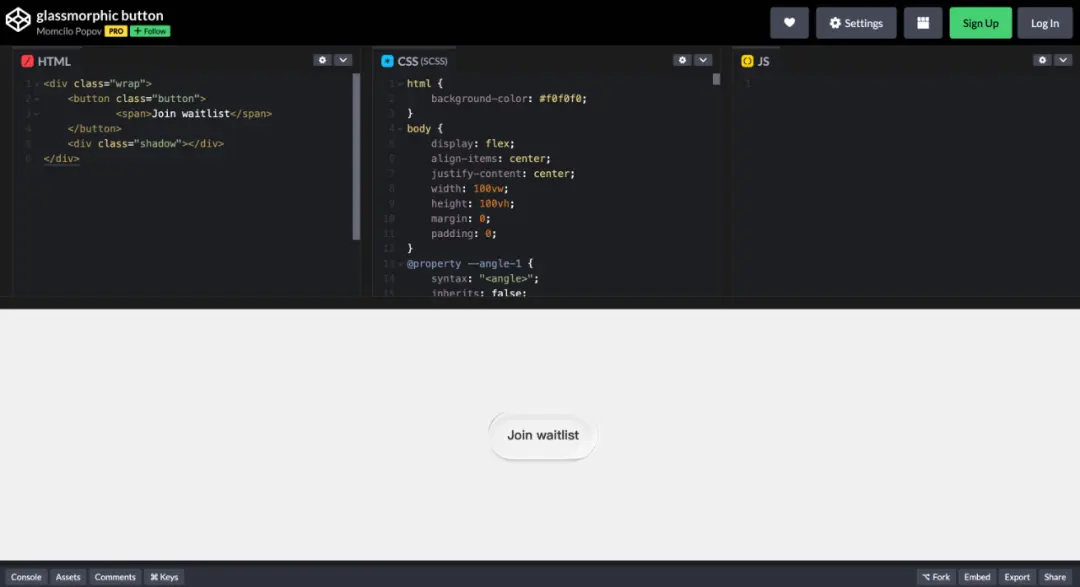Fork this pen
The height and width of the screenshot is (587, 1080).
[936, 577]
